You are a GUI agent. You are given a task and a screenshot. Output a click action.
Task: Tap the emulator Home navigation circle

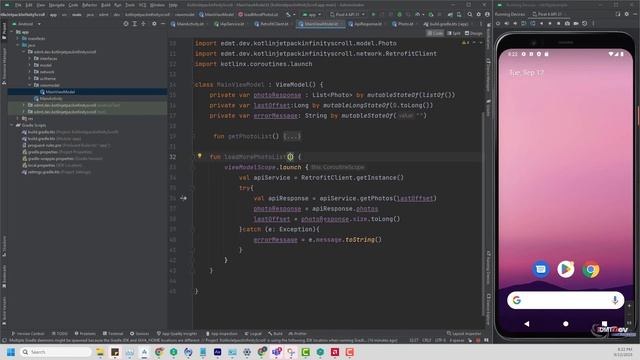click(565, 324)
